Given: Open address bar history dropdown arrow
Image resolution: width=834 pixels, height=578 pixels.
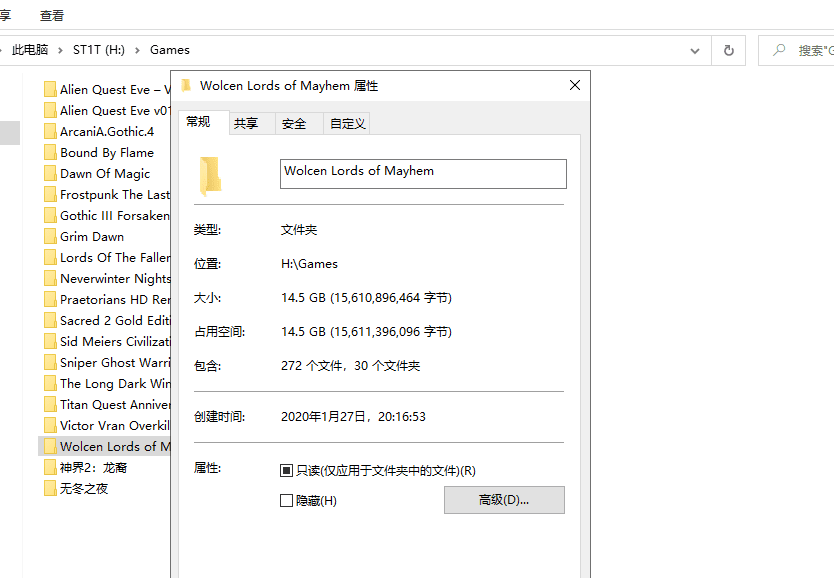Looking at the screenshot, I should click(695, 51).
